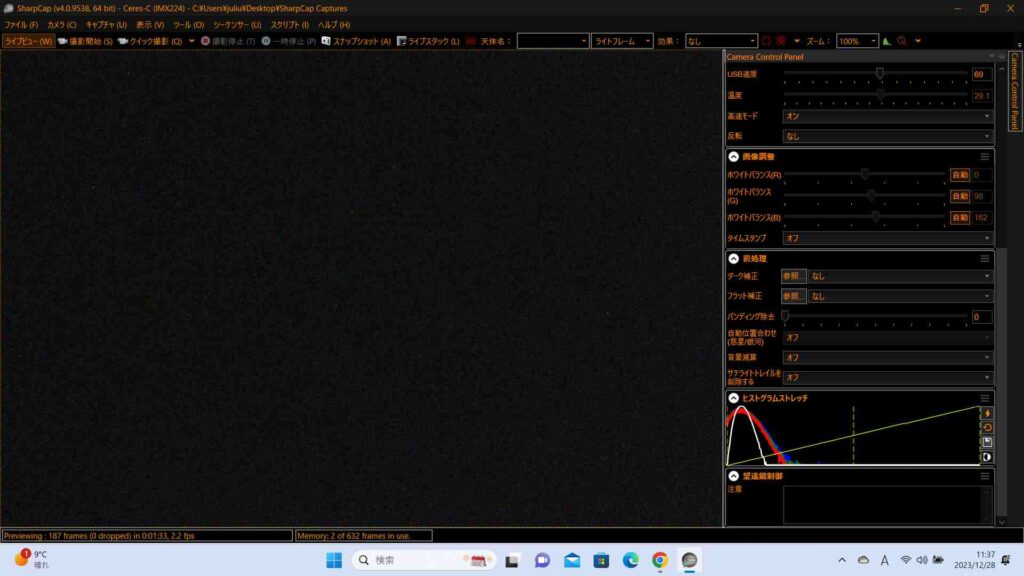Click the スナップショット (A) button
Screen dimensions: 1024x576
pos(355,41)
